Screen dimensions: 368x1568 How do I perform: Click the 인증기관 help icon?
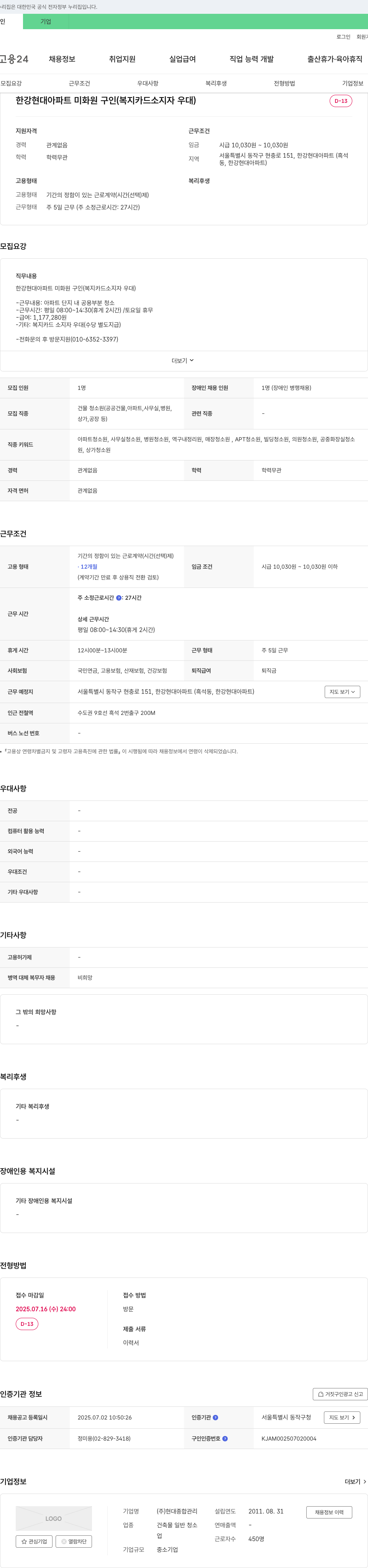pos(215,1418)
